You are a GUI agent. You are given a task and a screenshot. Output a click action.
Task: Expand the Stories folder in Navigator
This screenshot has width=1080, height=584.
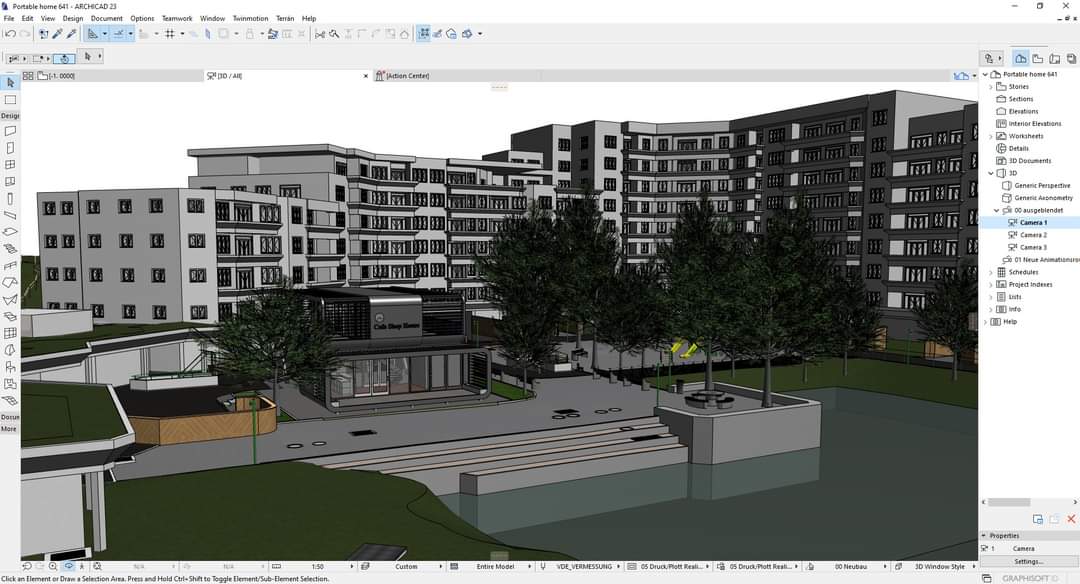[x=991, y=87]
